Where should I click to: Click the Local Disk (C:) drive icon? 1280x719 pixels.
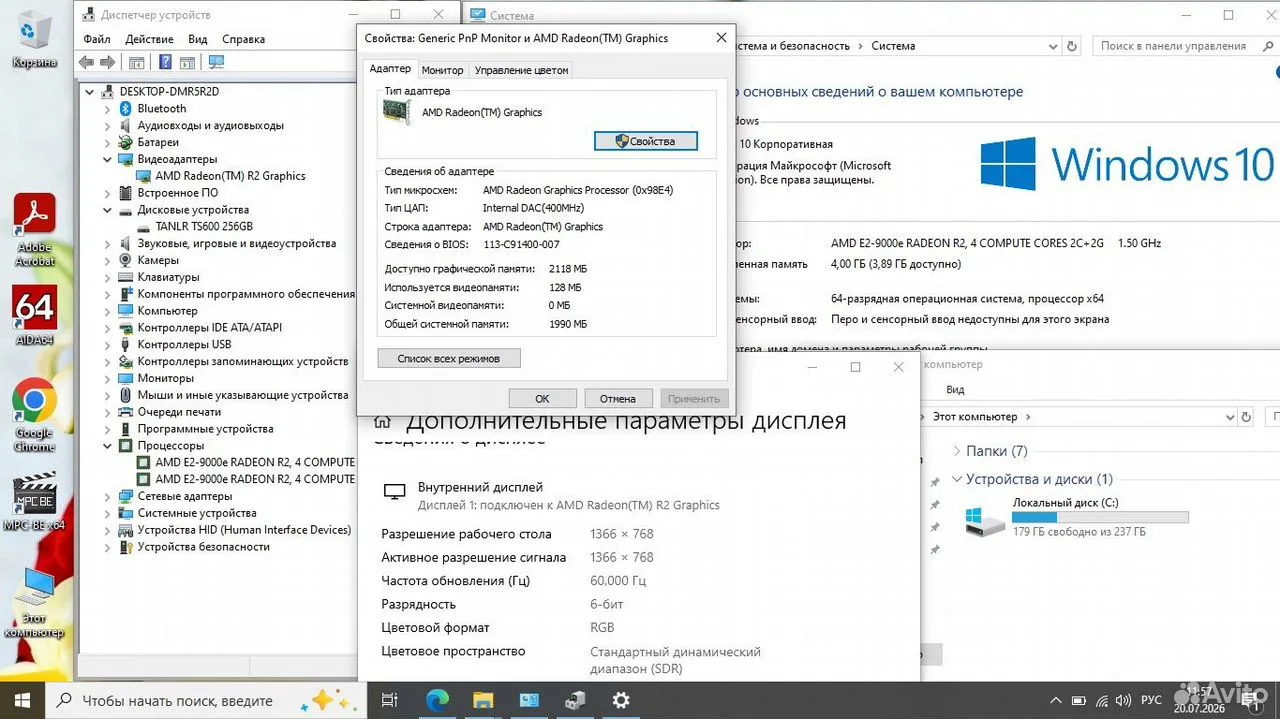(x=985, y=521)
